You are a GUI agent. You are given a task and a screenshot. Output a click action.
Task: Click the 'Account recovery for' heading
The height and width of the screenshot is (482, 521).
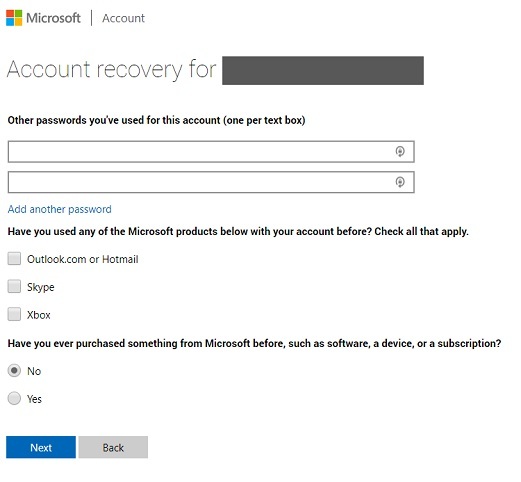click(x=112, y=69)
